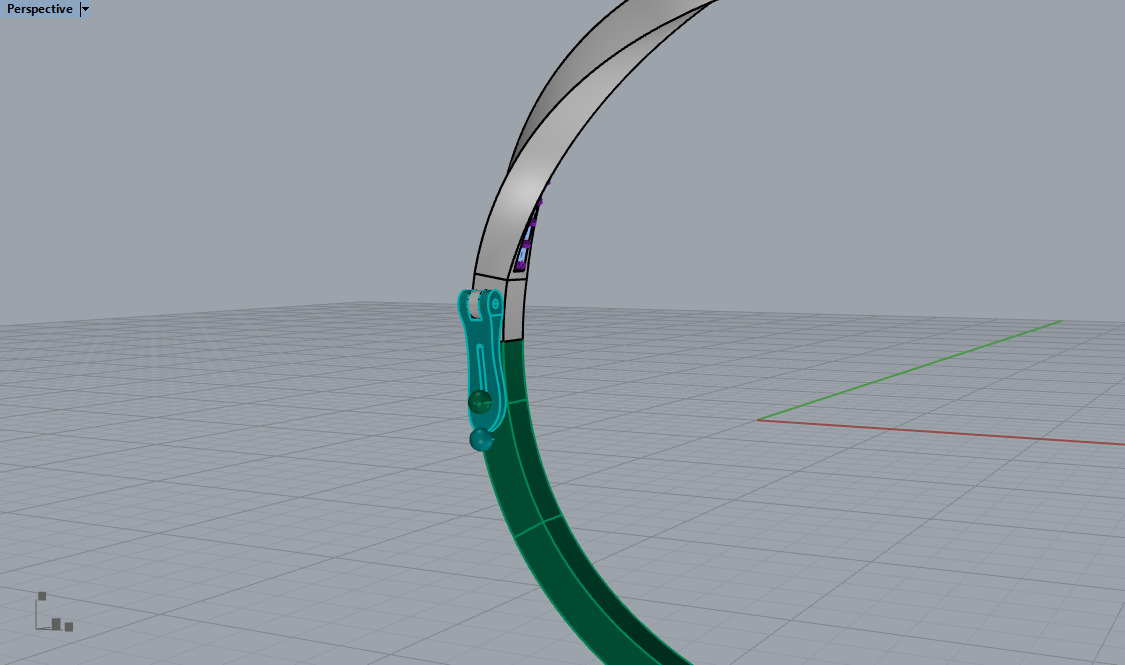1125x665 pixels.
Task: Click the world axes icon
Action: click(54, 612)
